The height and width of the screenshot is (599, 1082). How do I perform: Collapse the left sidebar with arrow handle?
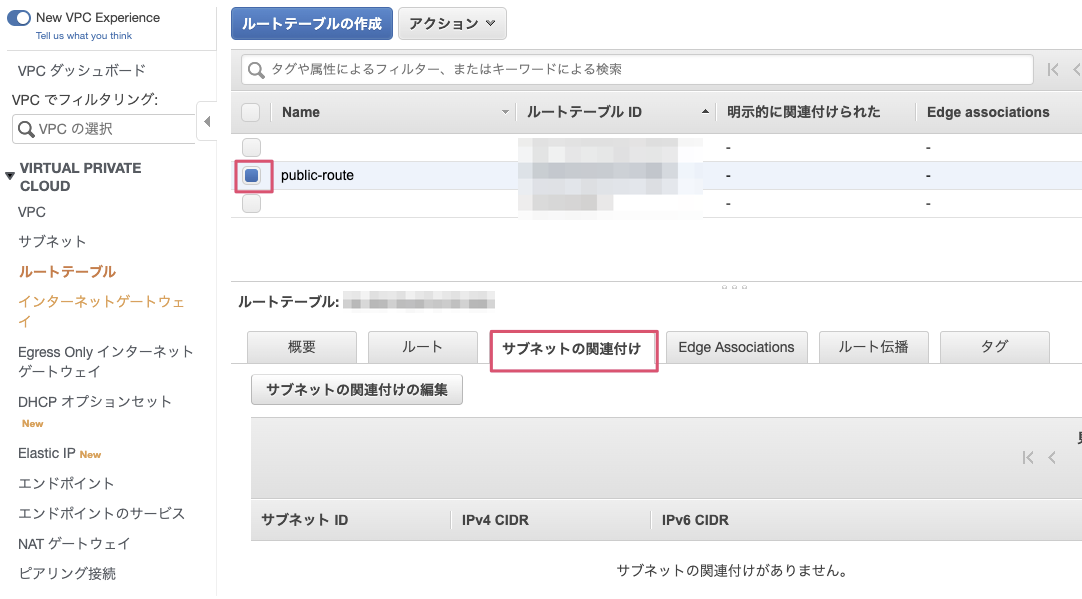207,122
